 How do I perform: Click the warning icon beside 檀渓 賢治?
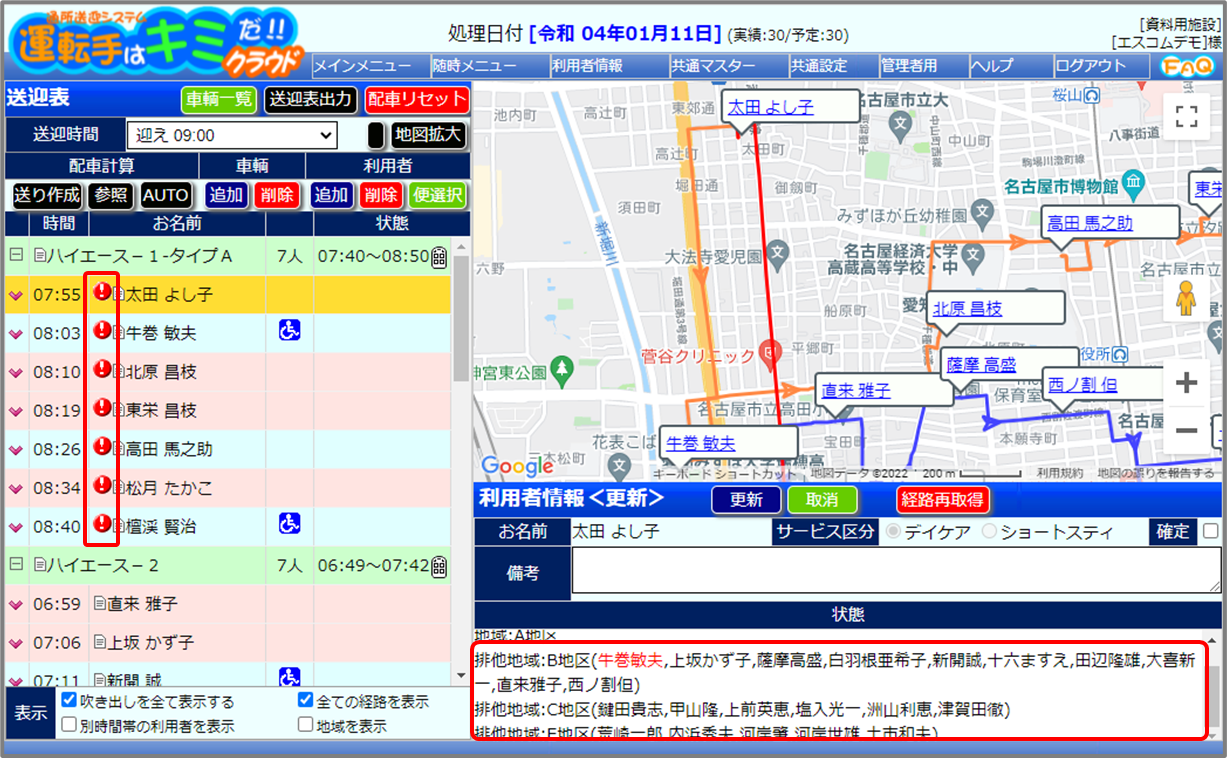[x=102, y=524]
